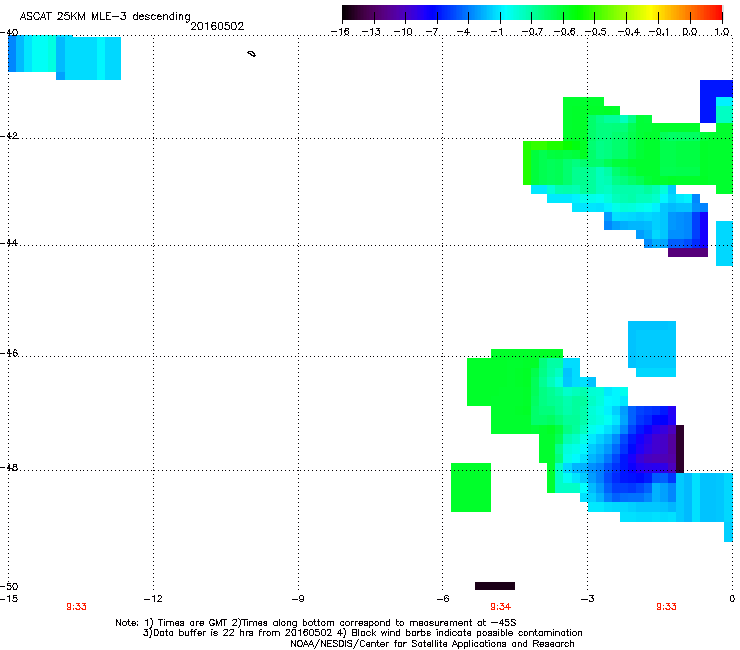The height and width of the screenshot is (650, 740).
Task: Click the red end of the color scale
Action: (x=715, y=13)
